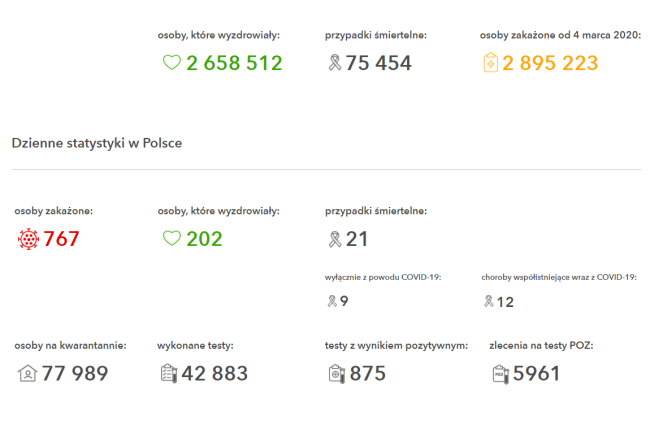Click the small ribbon icon beside 12
Screen dimensions: 650x424
(x=488, y=301)
